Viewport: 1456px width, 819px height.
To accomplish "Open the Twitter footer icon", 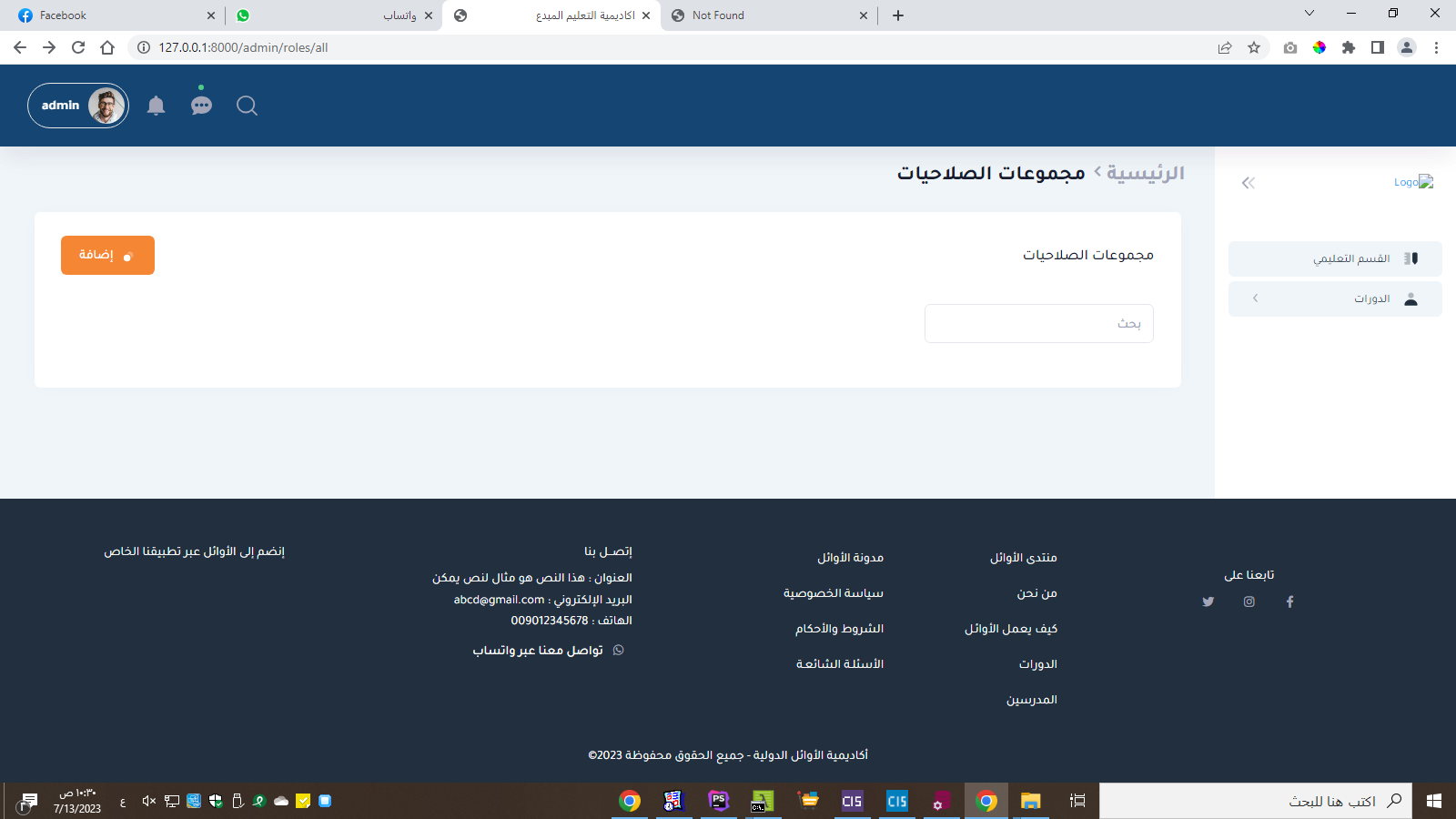I will [x=1208, y=602].
